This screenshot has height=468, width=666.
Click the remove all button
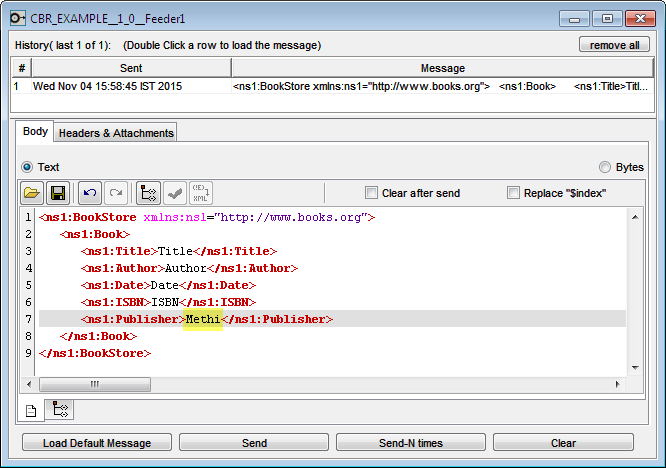(x=614, y=45)
